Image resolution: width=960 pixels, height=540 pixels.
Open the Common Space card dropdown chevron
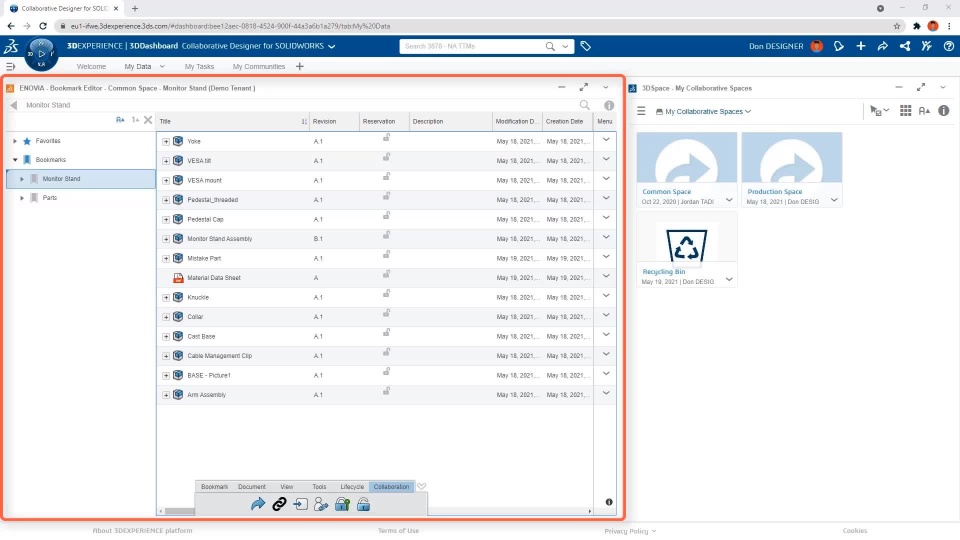(x=729, y=200)
